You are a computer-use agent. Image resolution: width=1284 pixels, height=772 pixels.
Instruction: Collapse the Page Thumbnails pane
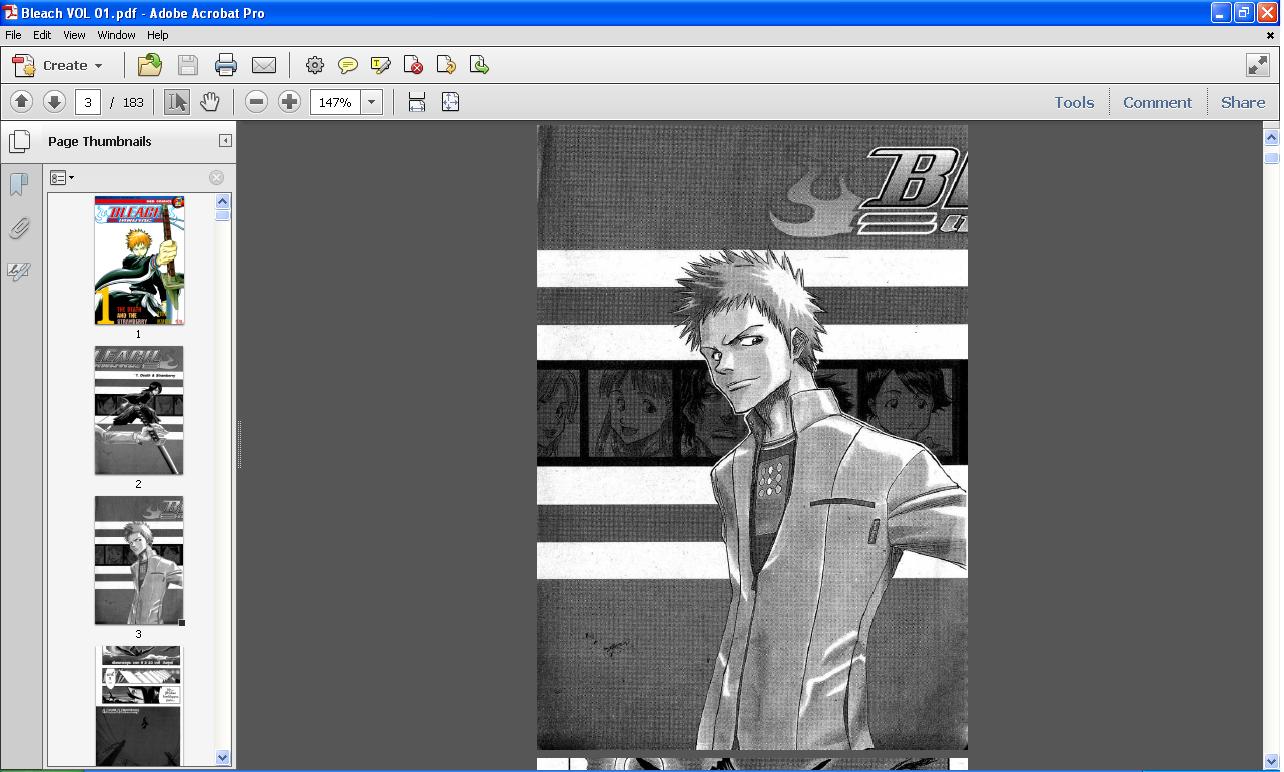tap(225, 141)
